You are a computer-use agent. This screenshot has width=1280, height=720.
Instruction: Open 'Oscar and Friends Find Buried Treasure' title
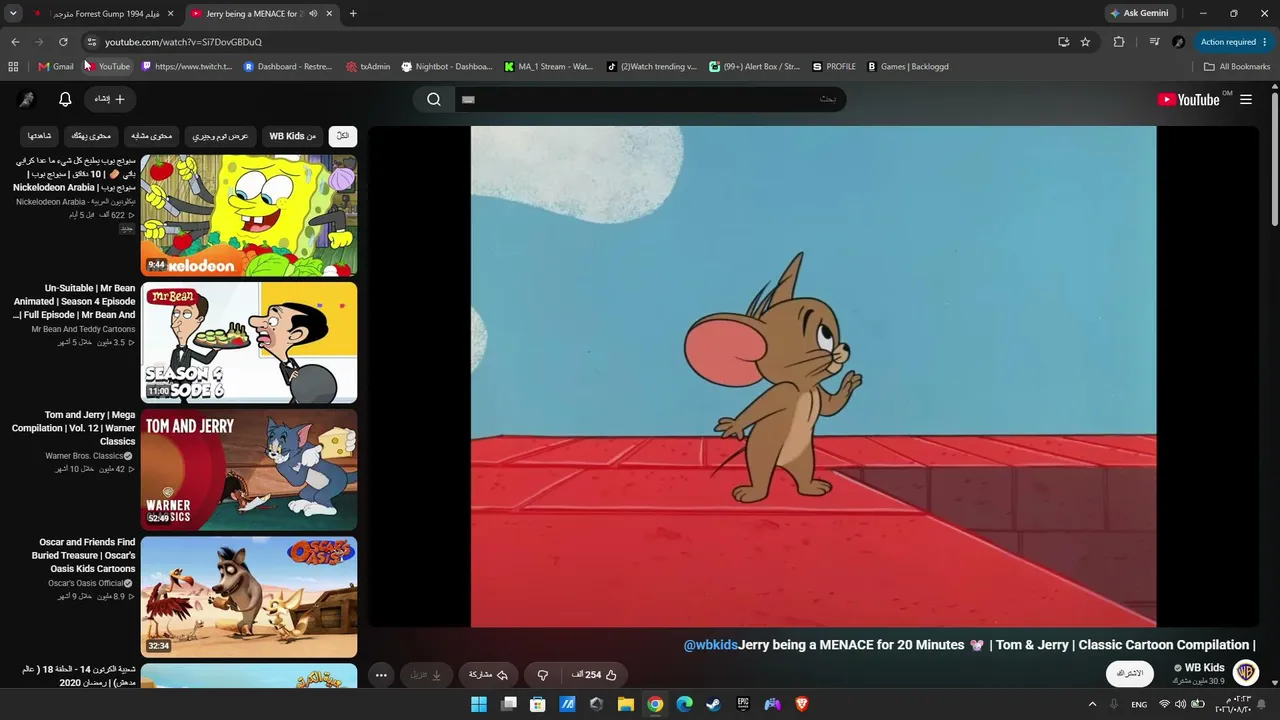[x=83, y=555]
